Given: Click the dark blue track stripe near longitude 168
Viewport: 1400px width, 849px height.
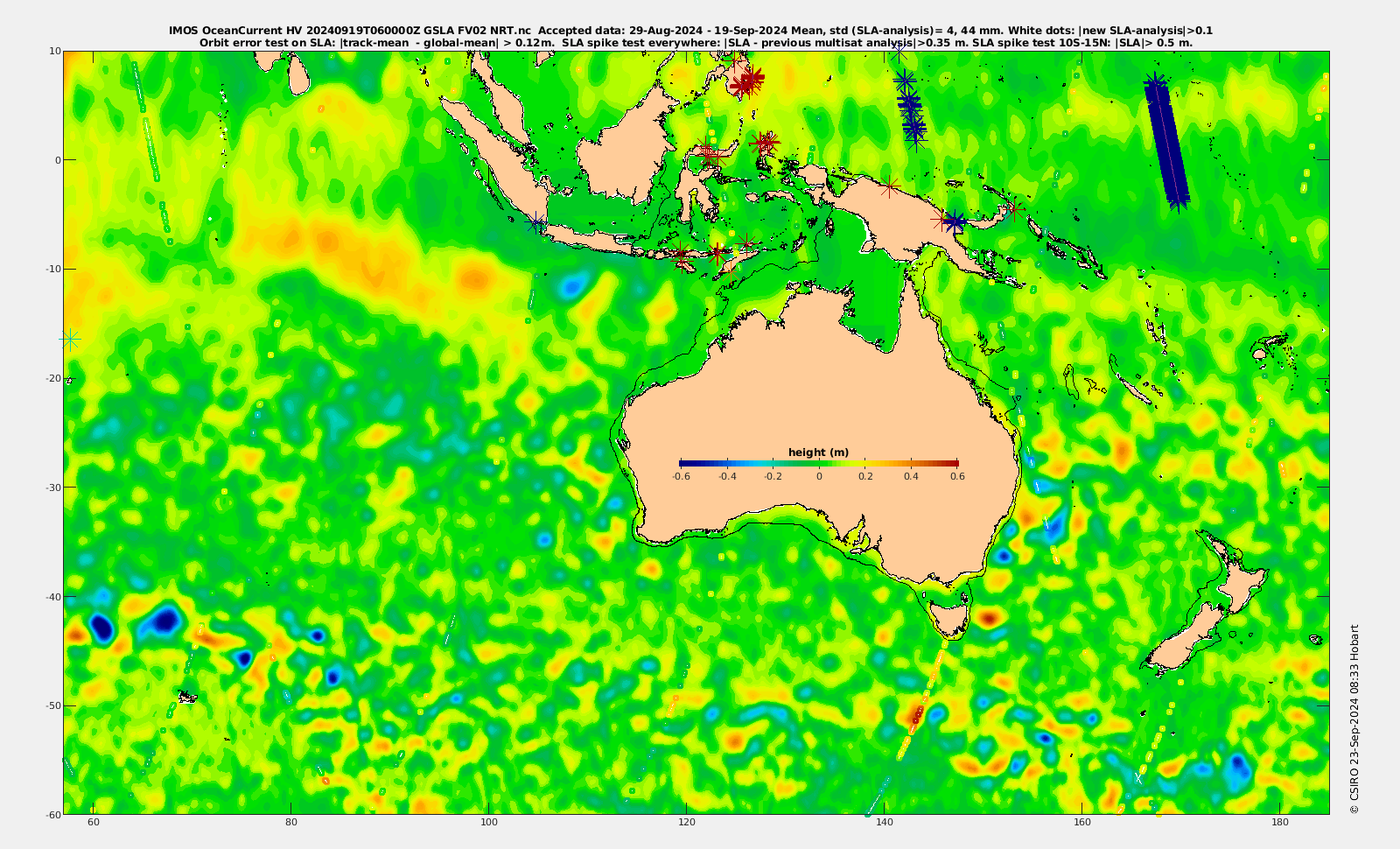Looking at the screenshot, I should 1167,143.
